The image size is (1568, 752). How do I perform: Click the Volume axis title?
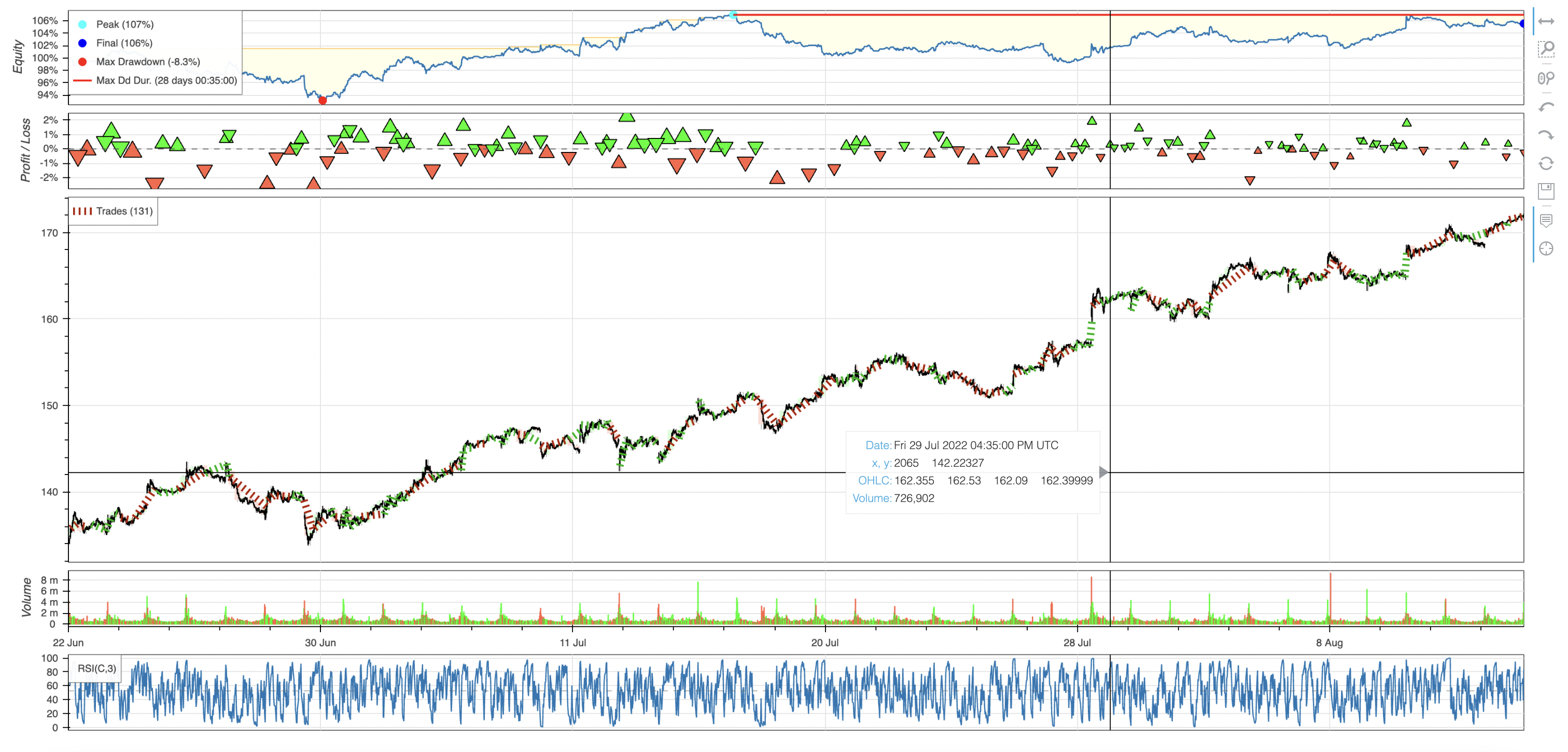pos(26,597)
